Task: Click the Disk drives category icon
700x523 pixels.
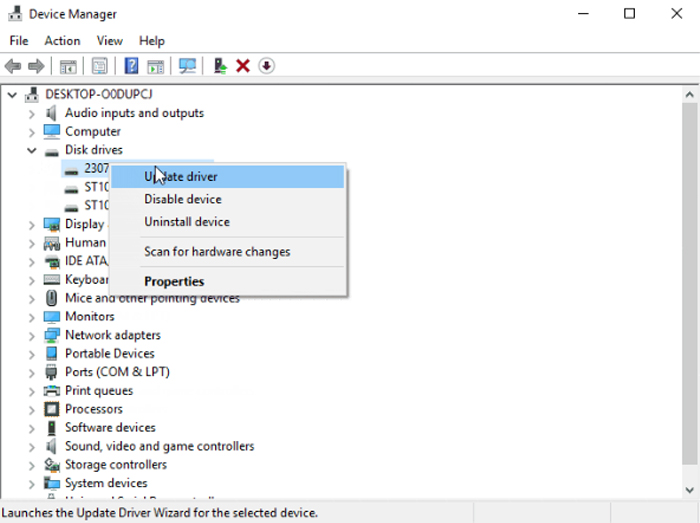Action: tap(52, 151)
